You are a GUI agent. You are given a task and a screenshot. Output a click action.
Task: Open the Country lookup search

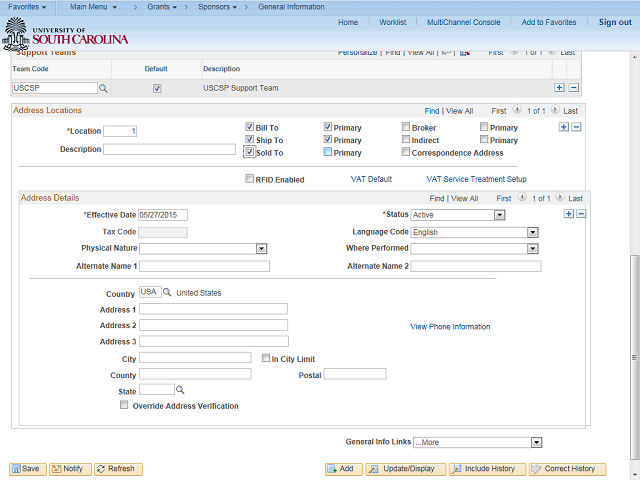click(168, 293)
